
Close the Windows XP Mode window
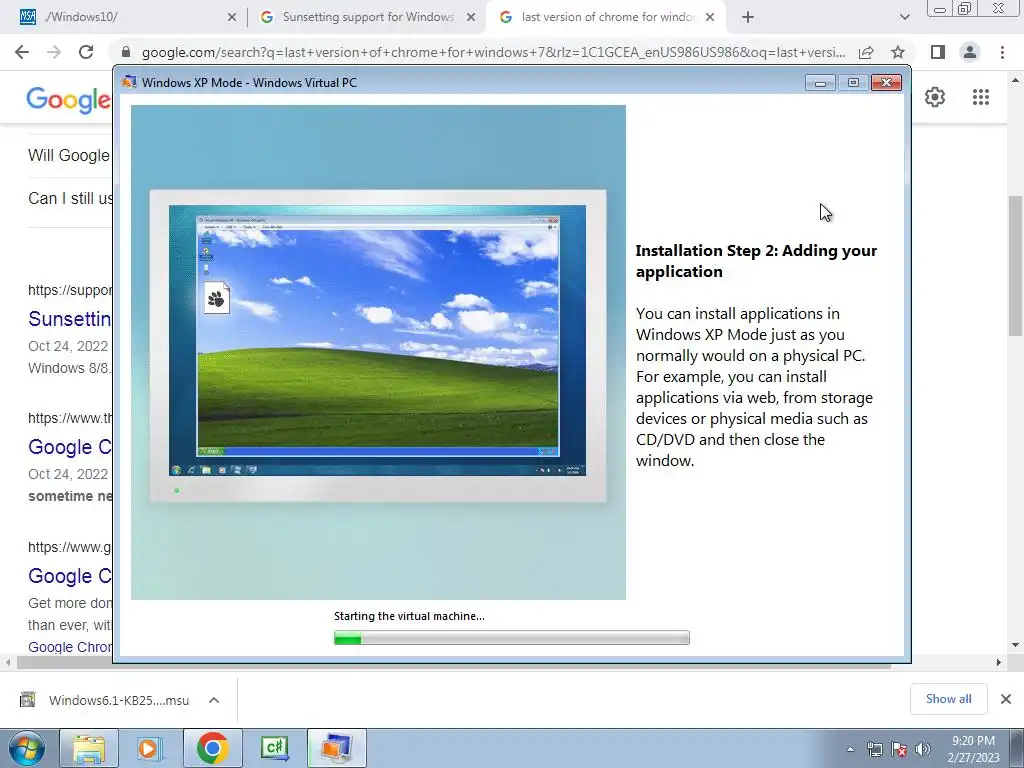(886, 82)
